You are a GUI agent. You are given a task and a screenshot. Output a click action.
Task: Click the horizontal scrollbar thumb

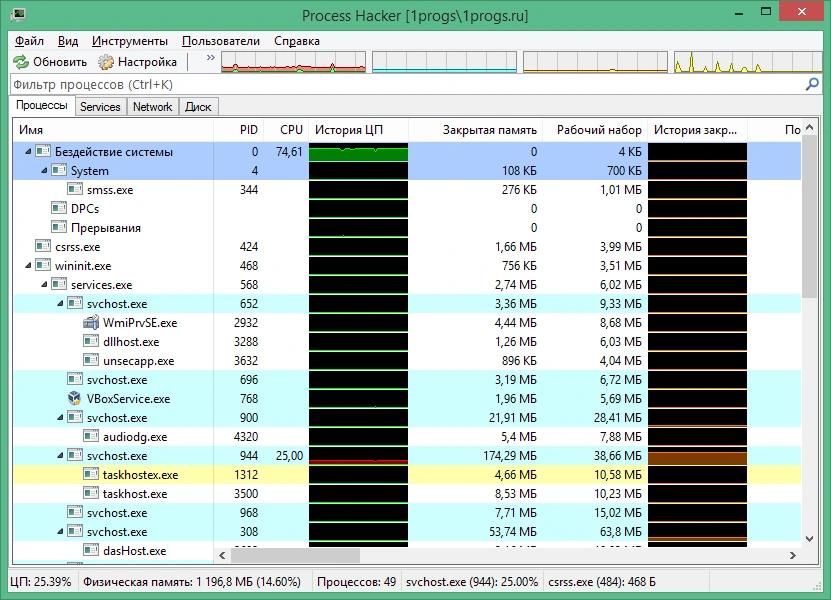point(296,555)
